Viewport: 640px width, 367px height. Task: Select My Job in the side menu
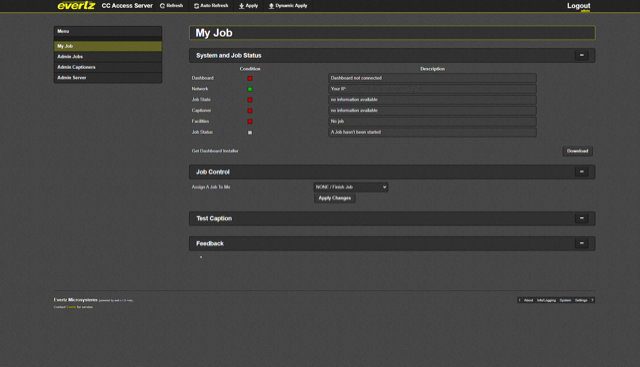(x=108, y=46)
